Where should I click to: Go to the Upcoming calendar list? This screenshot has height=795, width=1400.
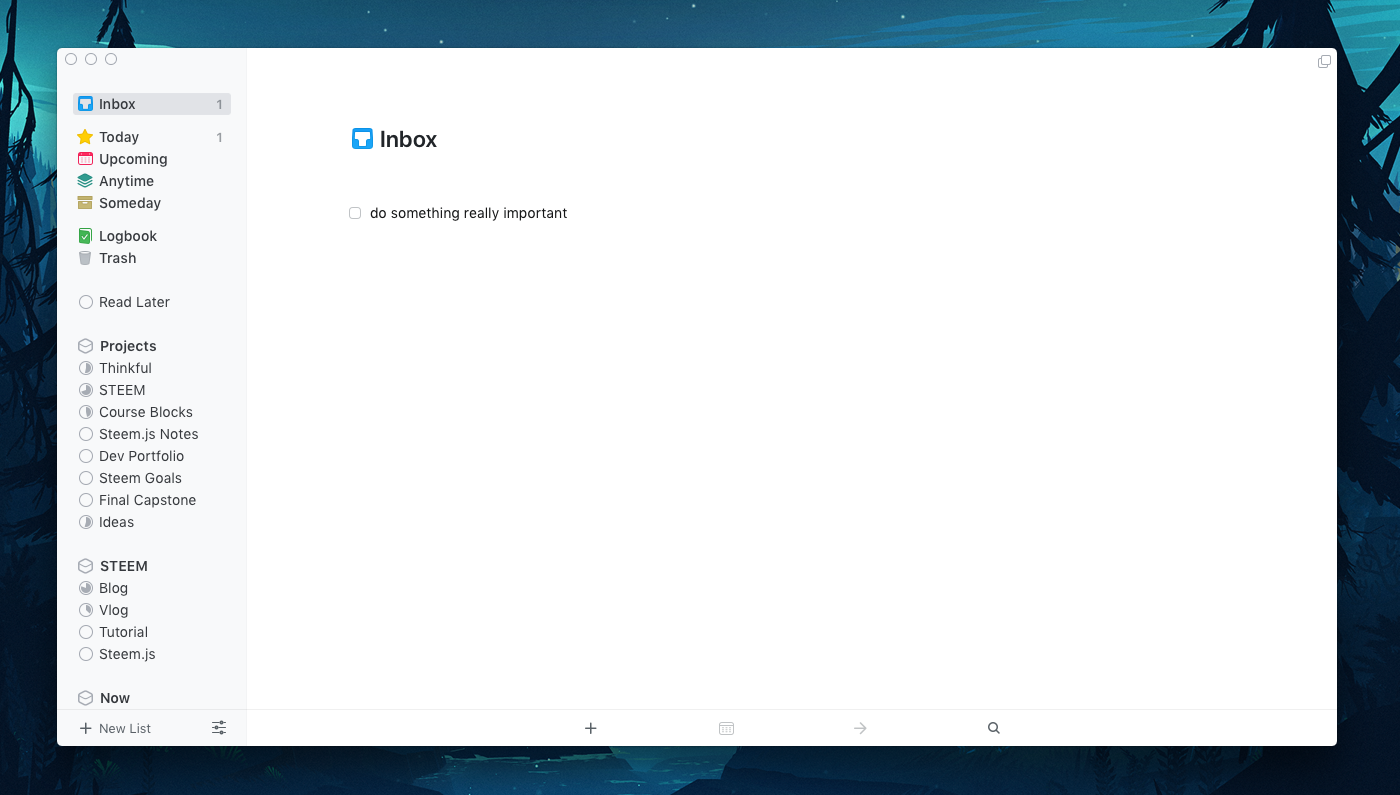coord(152,159)
